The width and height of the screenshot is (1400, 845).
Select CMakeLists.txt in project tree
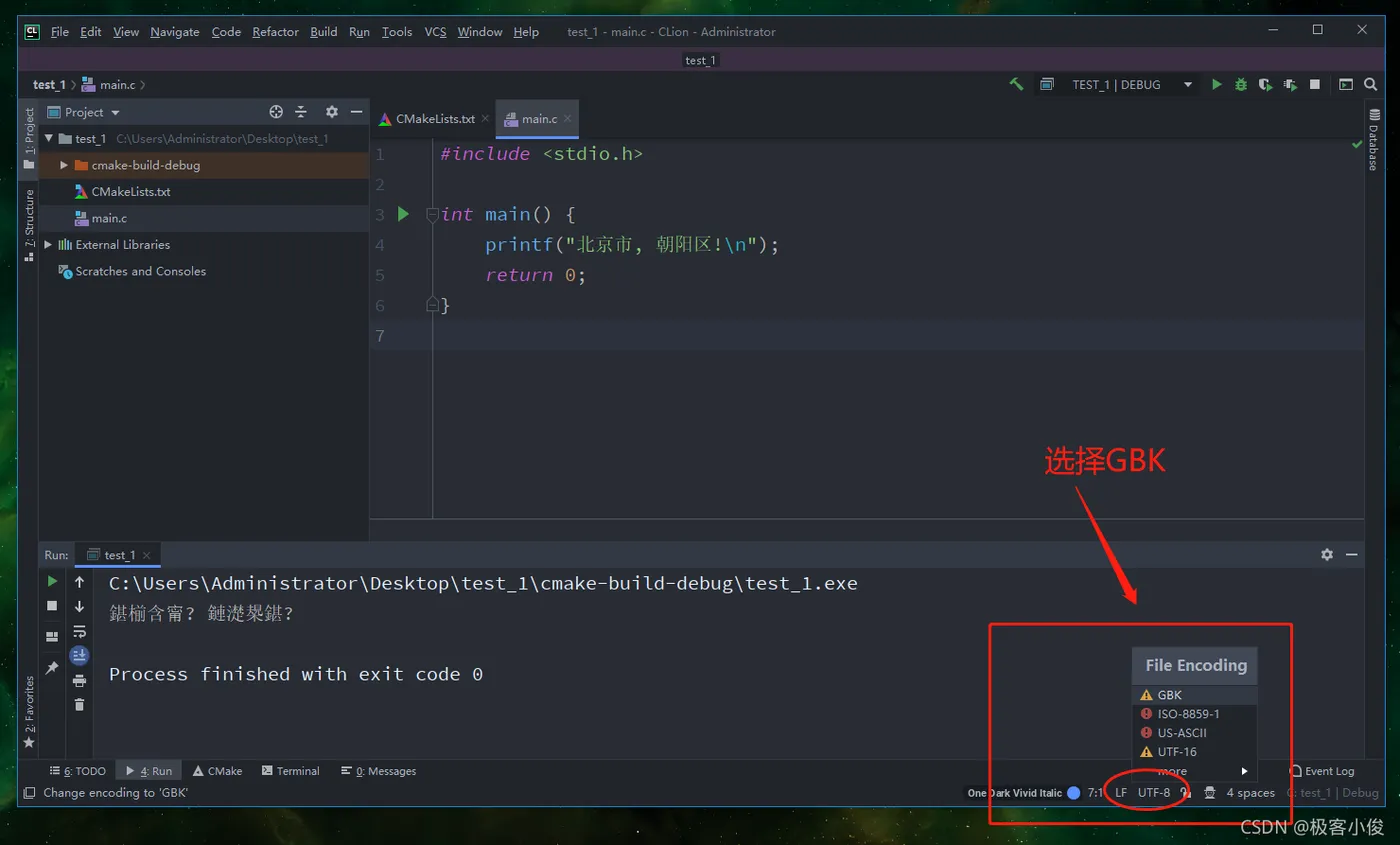point(130,192)
